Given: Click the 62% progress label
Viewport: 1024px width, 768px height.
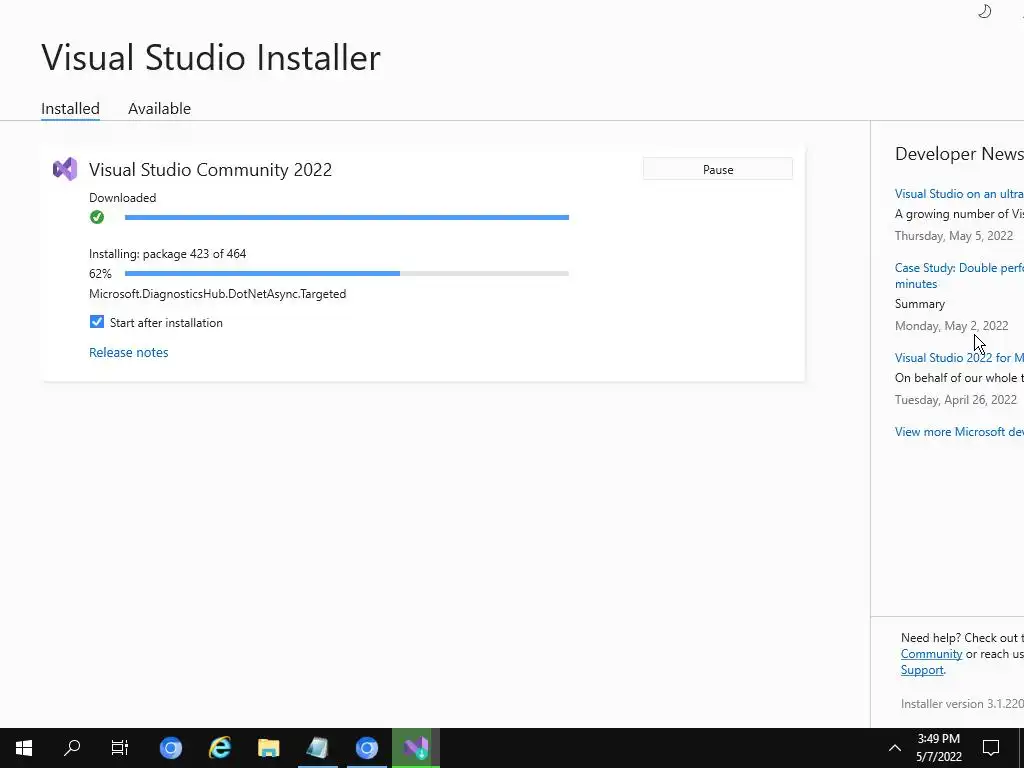Looking at the screenshot, I should (x=100, y=274).
